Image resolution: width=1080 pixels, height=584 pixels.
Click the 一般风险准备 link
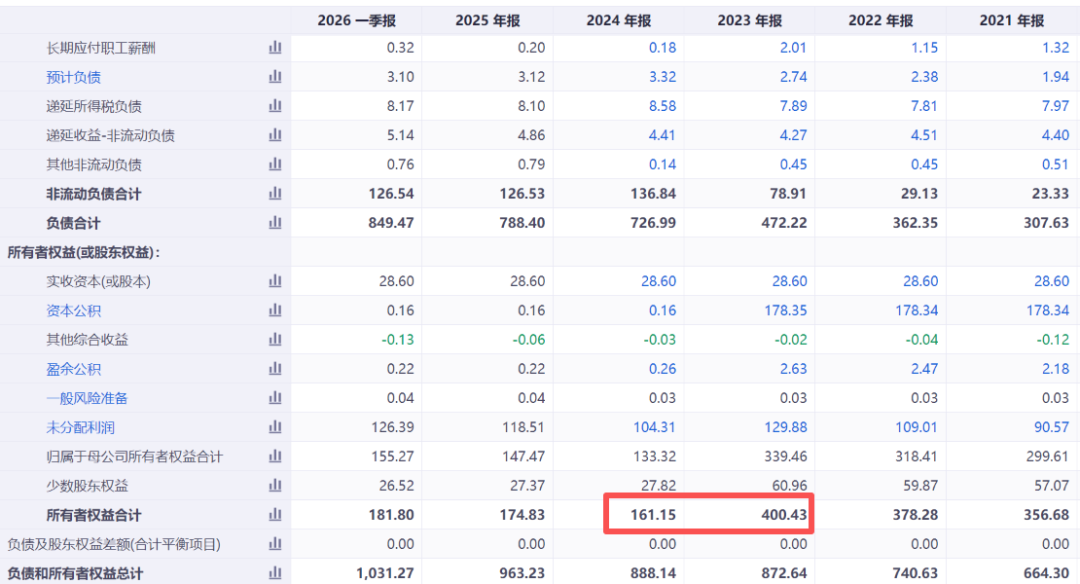87,398
